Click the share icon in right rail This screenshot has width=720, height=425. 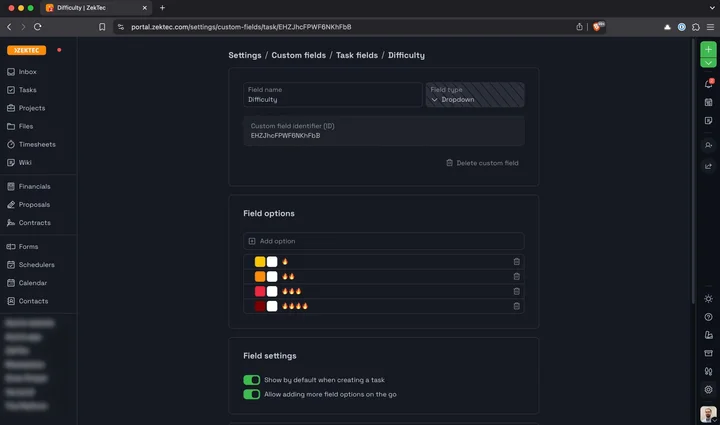(x=709, y=166)
